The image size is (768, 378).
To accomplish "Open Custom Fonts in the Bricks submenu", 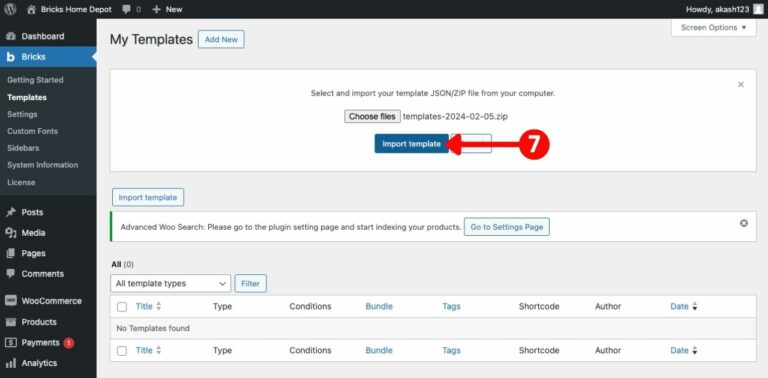I will (32, 131).
